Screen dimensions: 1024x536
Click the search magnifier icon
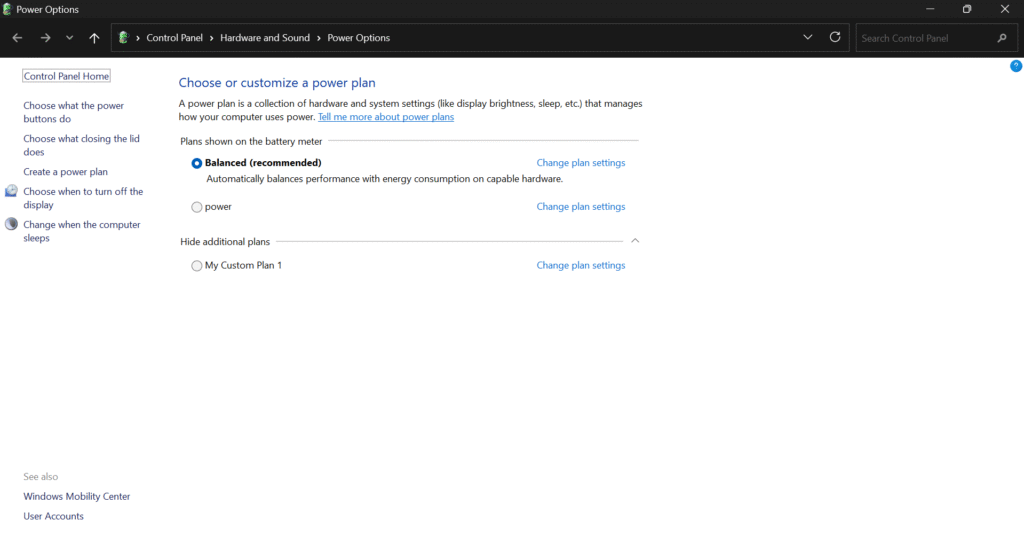point(1002,38)
